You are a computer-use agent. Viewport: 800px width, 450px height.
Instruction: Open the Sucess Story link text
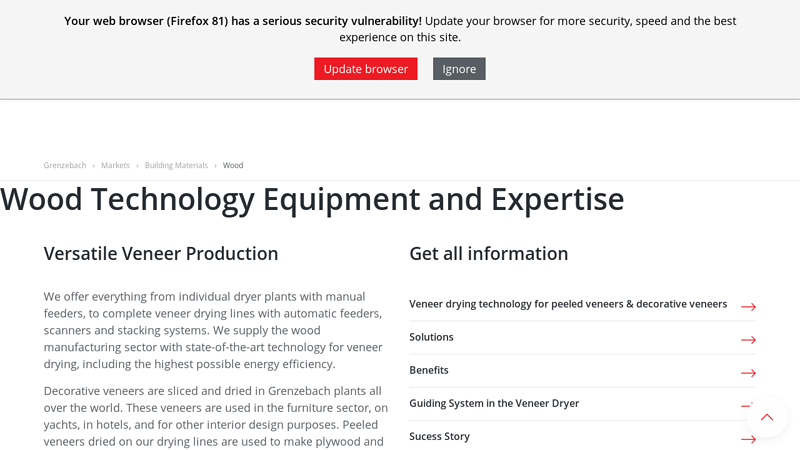coord(439,436)
